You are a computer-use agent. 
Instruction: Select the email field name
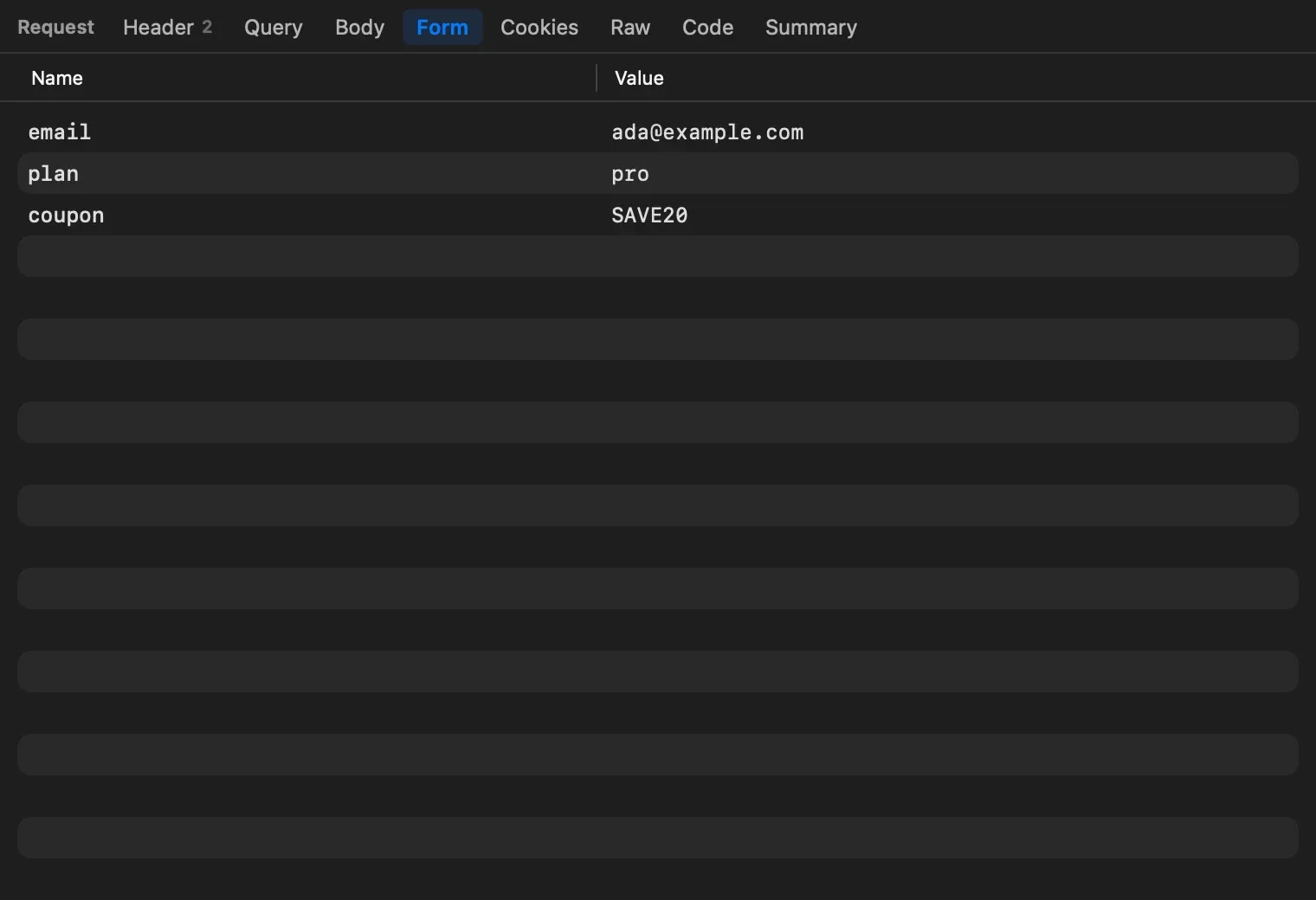60,132
